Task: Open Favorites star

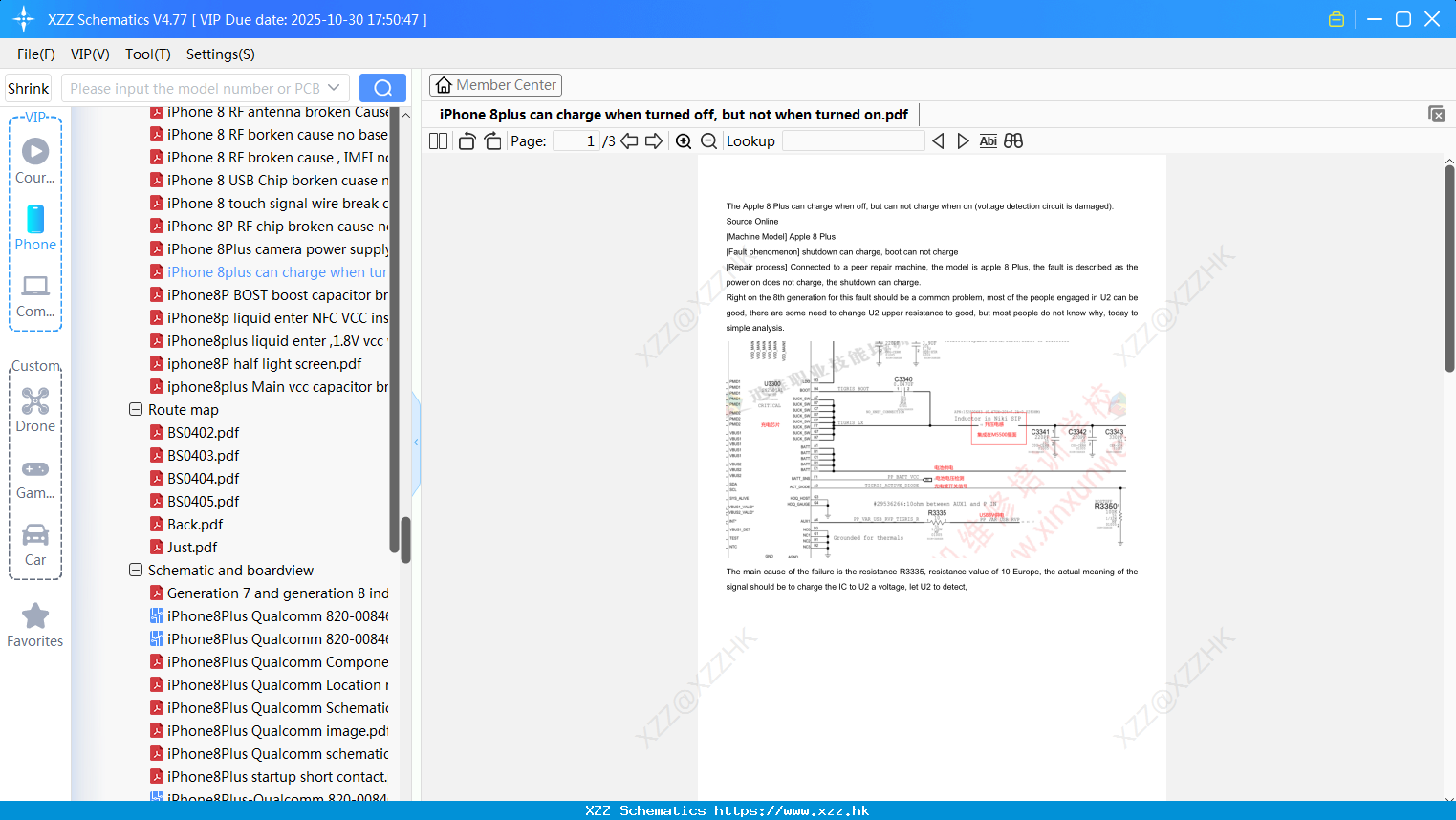Action: pyautogui.click(x=35, y=625)
